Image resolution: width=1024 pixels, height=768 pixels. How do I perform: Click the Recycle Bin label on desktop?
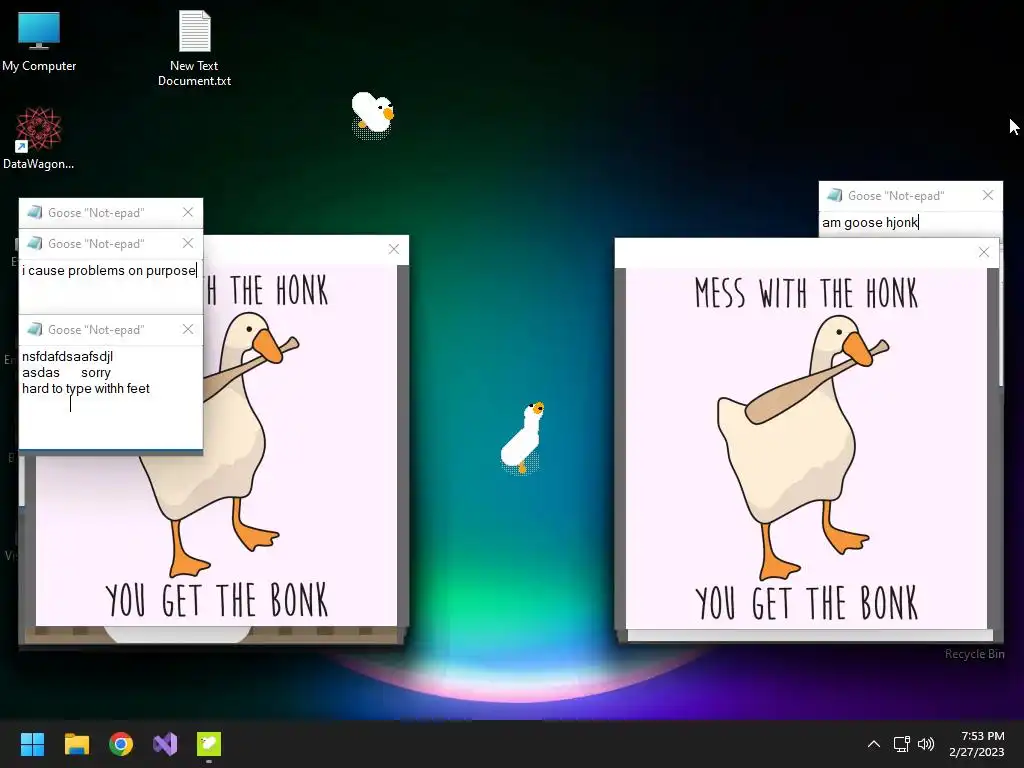pos(974,654)
